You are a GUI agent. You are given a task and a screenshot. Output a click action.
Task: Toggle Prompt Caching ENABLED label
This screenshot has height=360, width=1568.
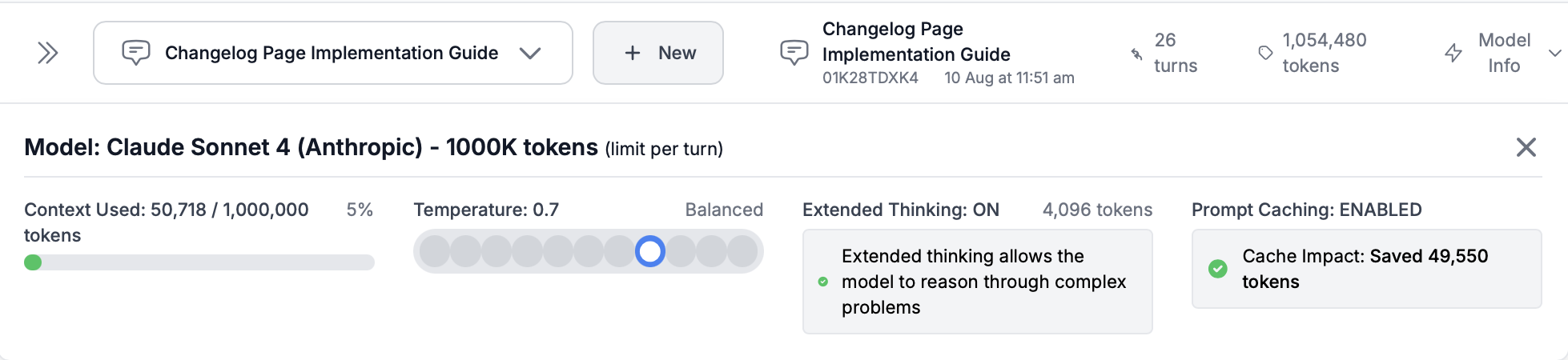[1306, 210]
